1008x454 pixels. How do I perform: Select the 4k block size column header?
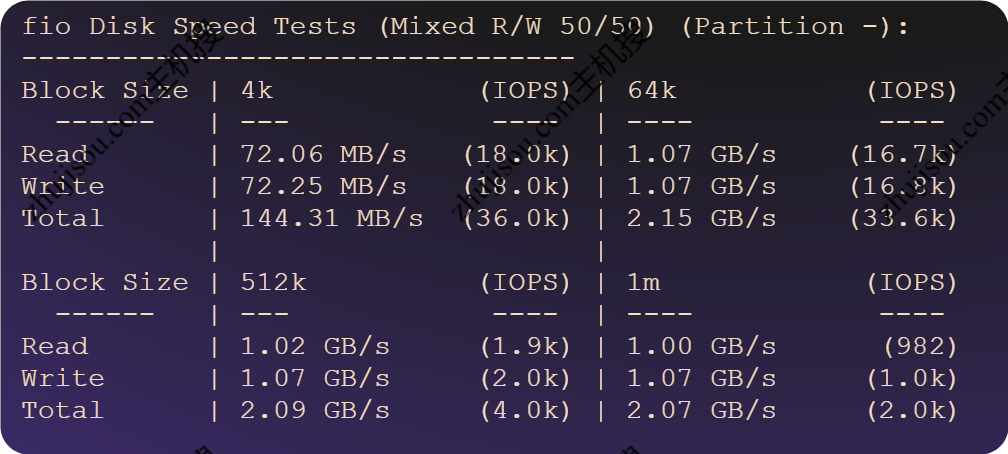click(x=257, y=91)
